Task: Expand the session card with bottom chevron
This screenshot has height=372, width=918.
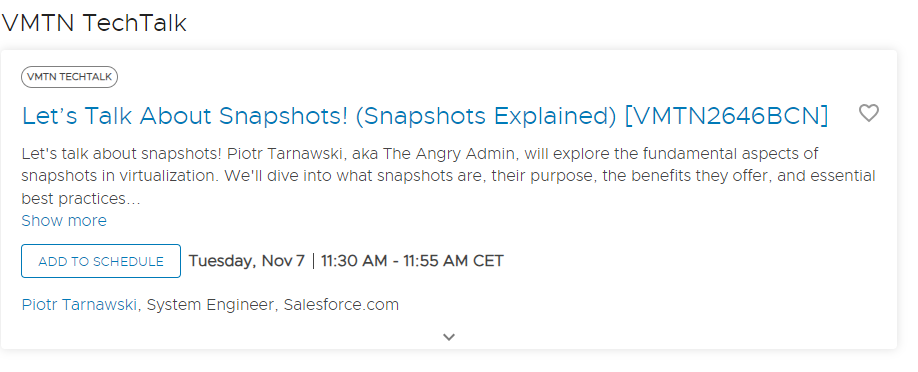Action: [449, 337]
